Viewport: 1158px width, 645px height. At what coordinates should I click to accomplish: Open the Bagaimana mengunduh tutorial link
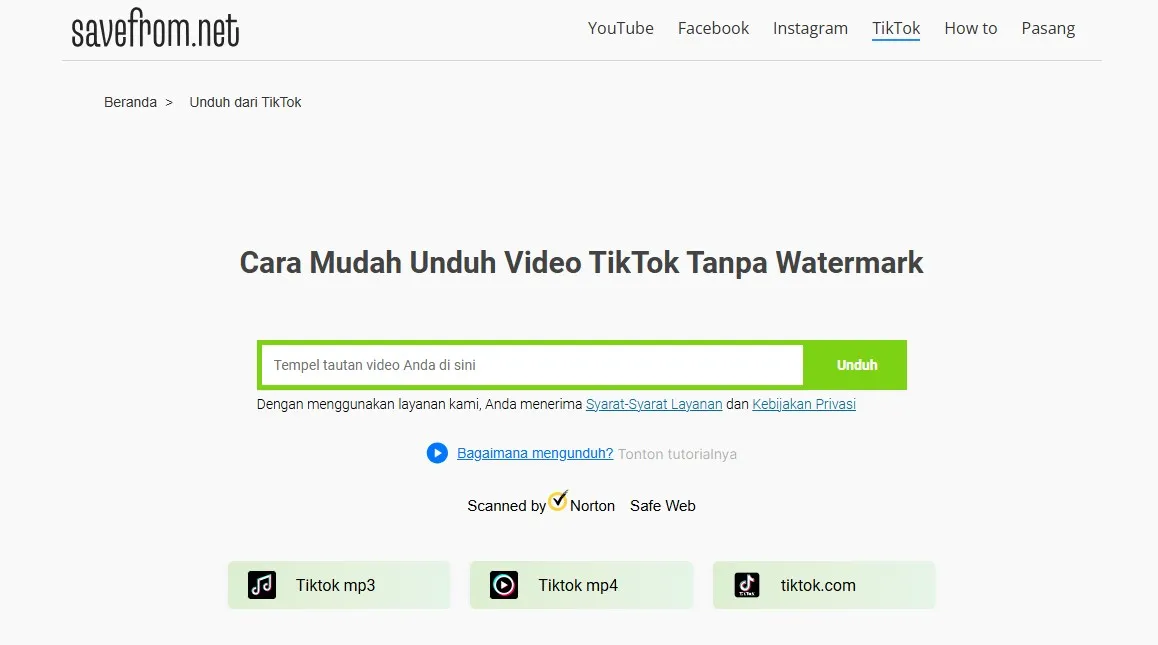[x=534, y=453]
